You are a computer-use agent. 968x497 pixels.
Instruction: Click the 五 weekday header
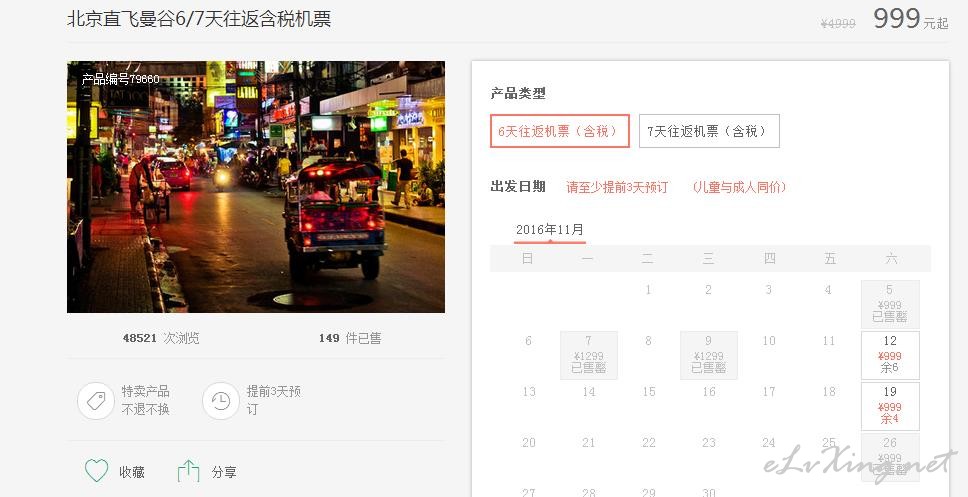coord(830,259)
